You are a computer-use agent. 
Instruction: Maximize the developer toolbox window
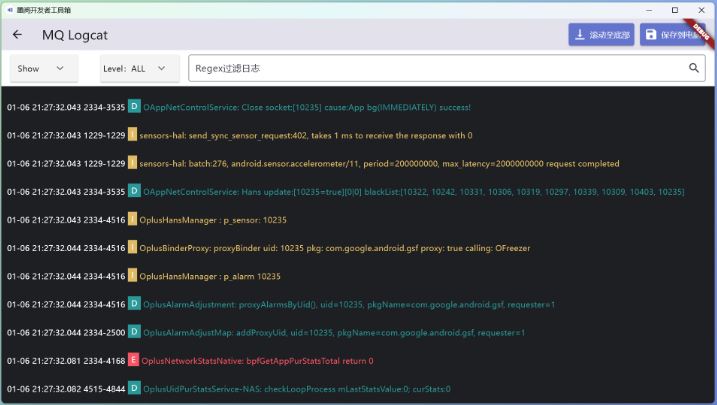tap(674, 9)
